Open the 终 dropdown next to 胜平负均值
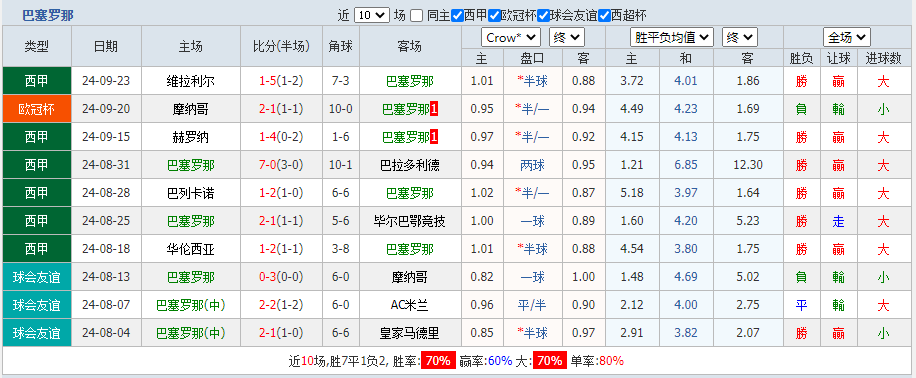The image size is (916, 378). pyautogui.click(x=740, y=38)
